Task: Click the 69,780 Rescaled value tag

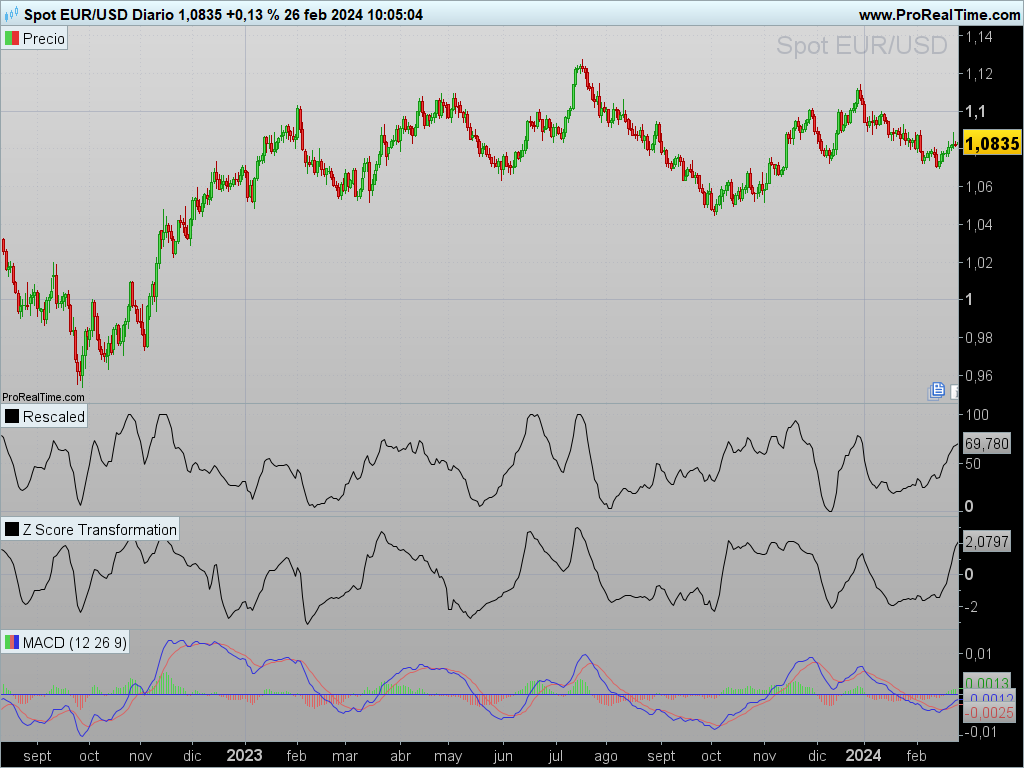Action: [987, 444]
